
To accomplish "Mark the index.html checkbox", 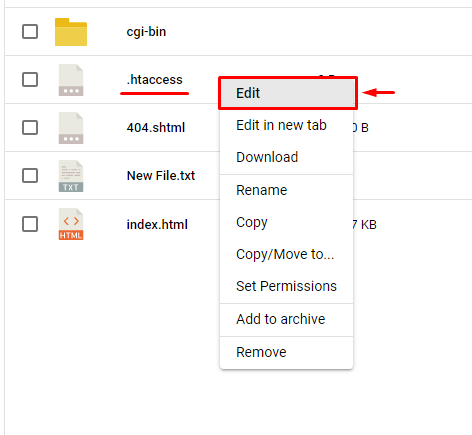I will point(30,224).
